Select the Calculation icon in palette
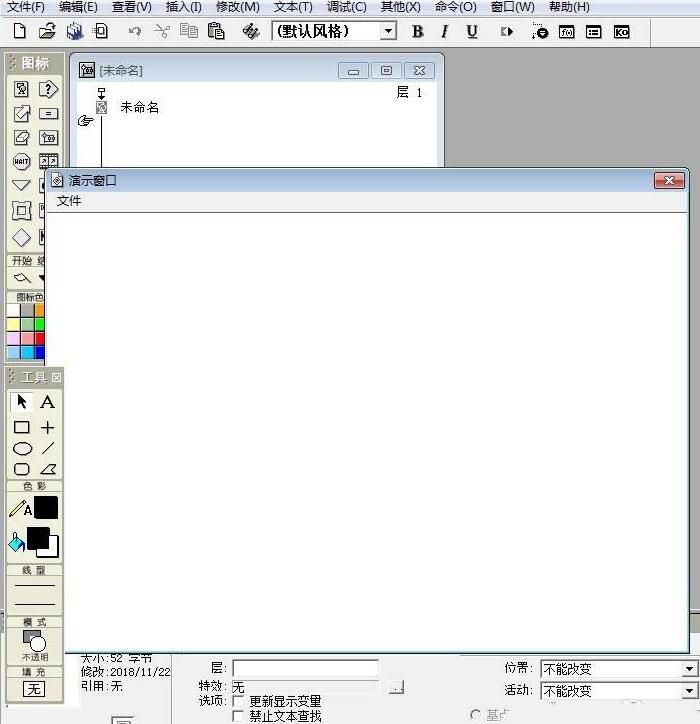This screenshot has width=700, height=724. tap(48, 114)
